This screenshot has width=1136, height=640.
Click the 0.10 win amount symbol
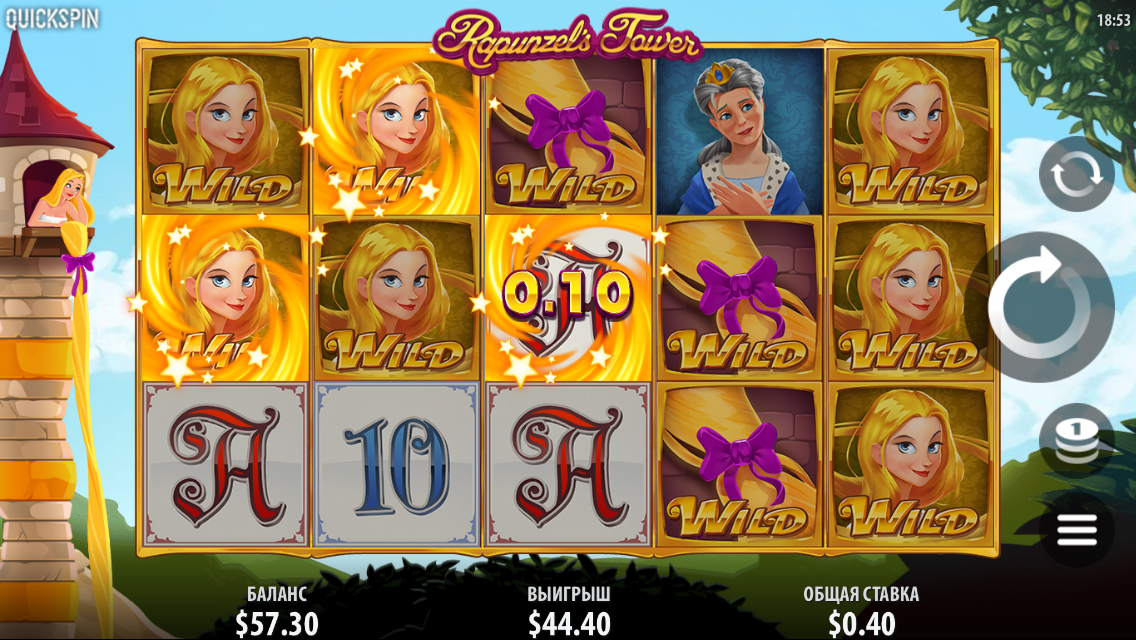tap(567, 294)
